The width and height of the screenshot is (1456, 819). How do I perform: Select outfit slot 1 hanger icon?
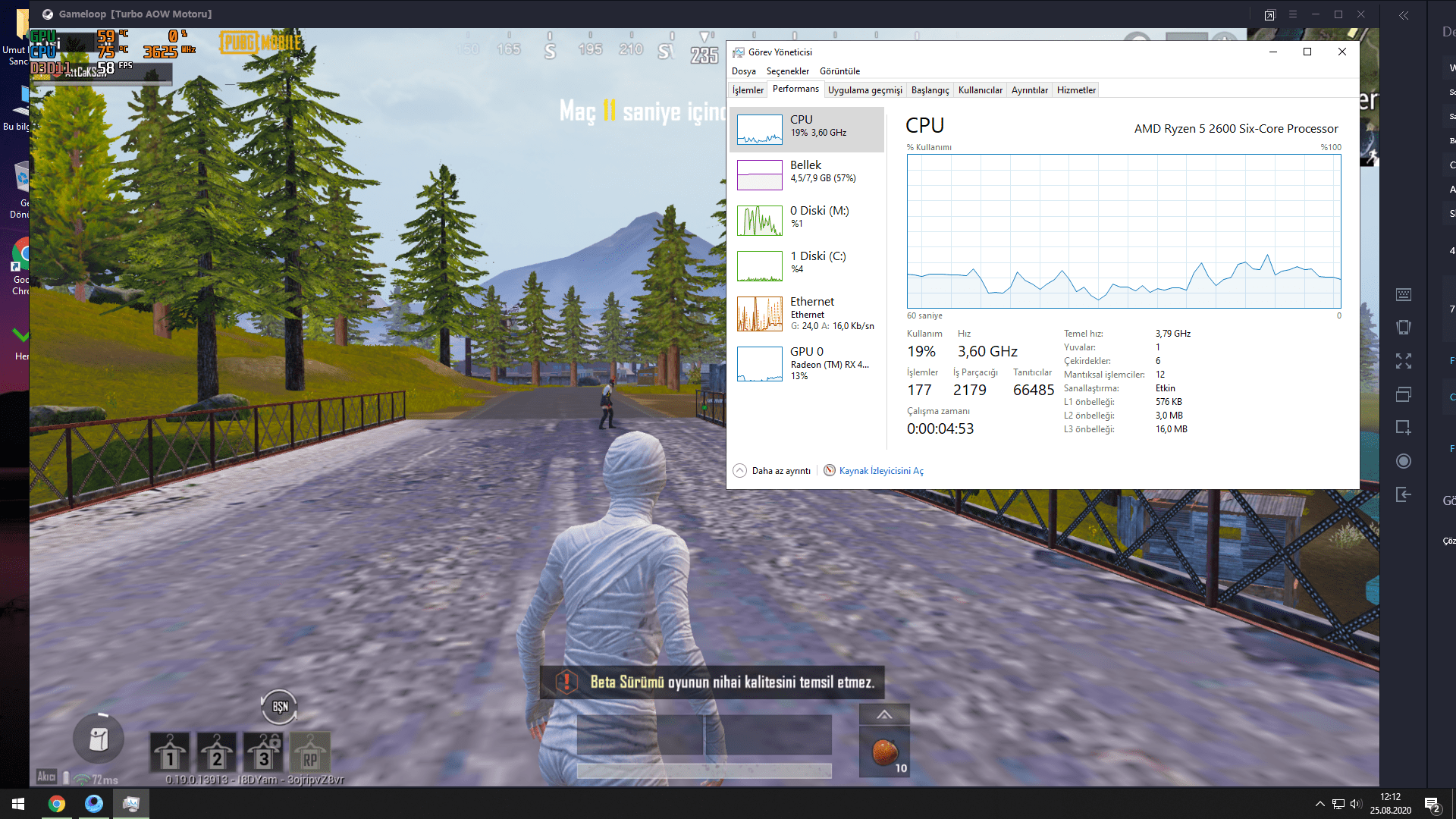point(170,752)
